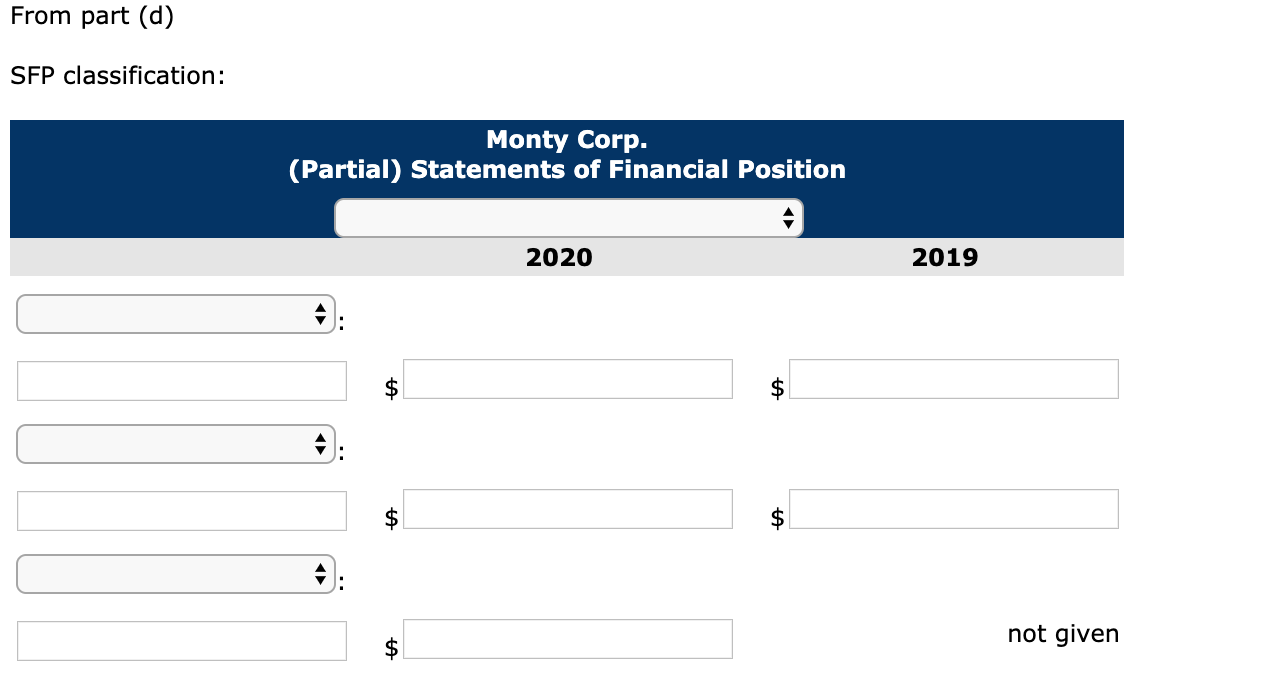This screenshot has width=1268, height=694.
Task: Open the second classification dropdown
Action: click(x=170, y=444)
